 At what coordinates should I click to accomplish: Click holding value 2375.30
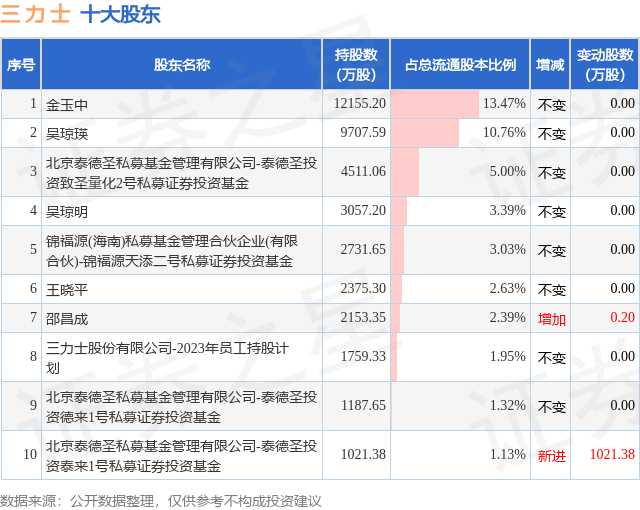[363, 288]
